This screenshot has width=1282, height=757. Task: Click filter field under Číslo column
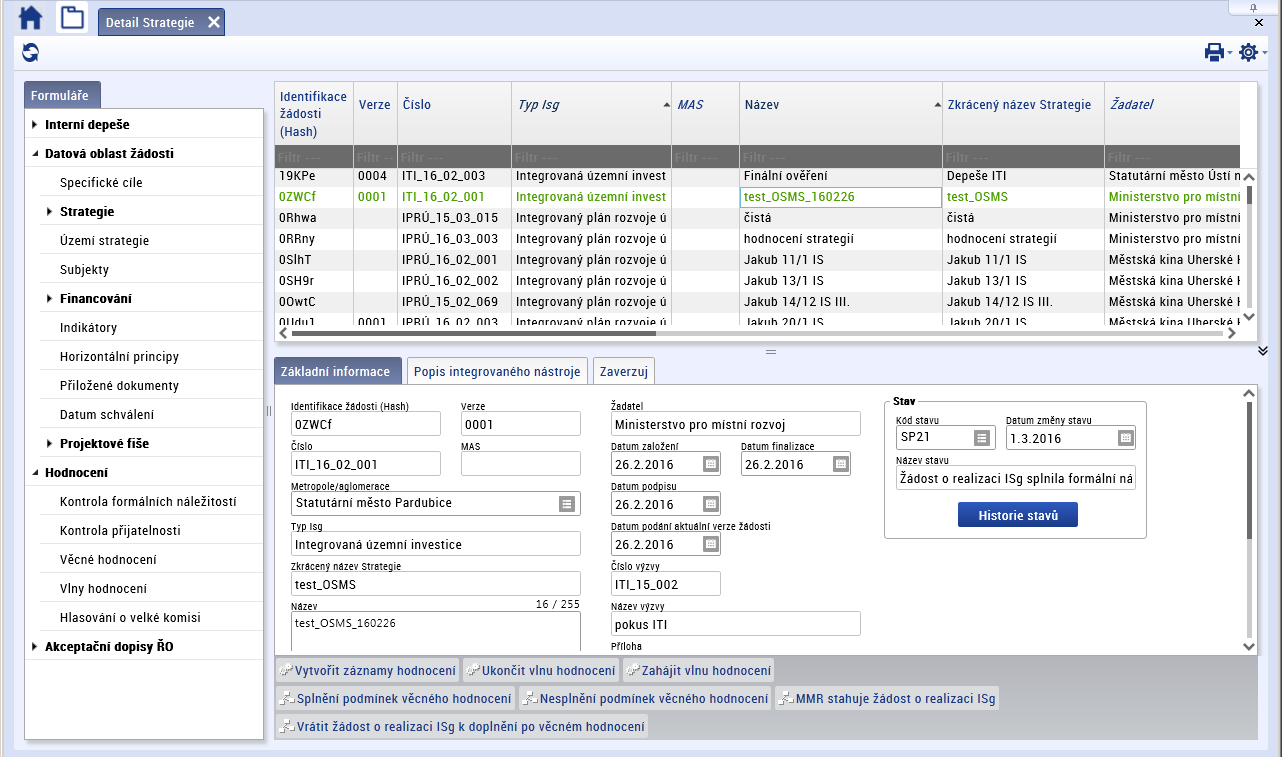[454, 157]
